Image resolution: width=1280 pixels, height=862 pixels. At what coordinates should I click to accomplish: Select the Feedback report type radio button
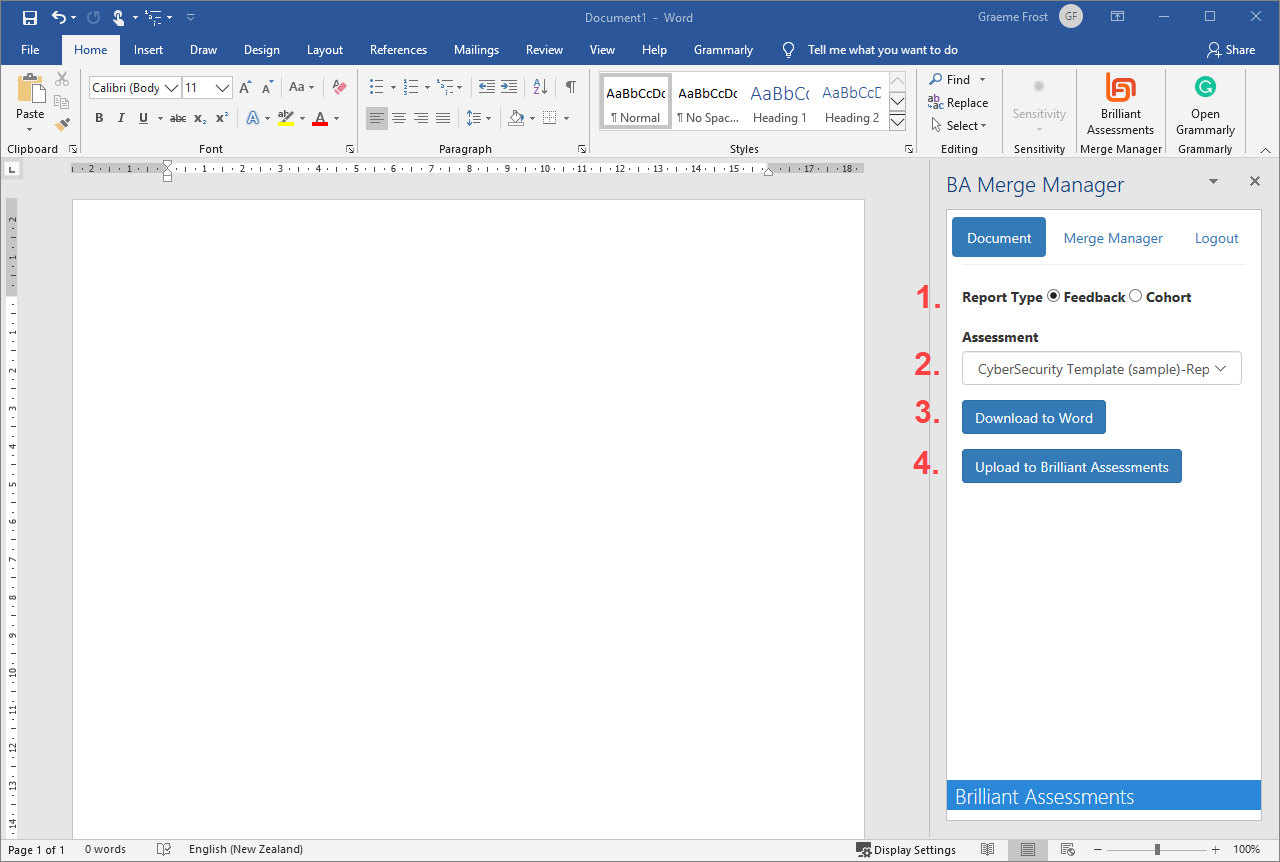click(1053, 296)
